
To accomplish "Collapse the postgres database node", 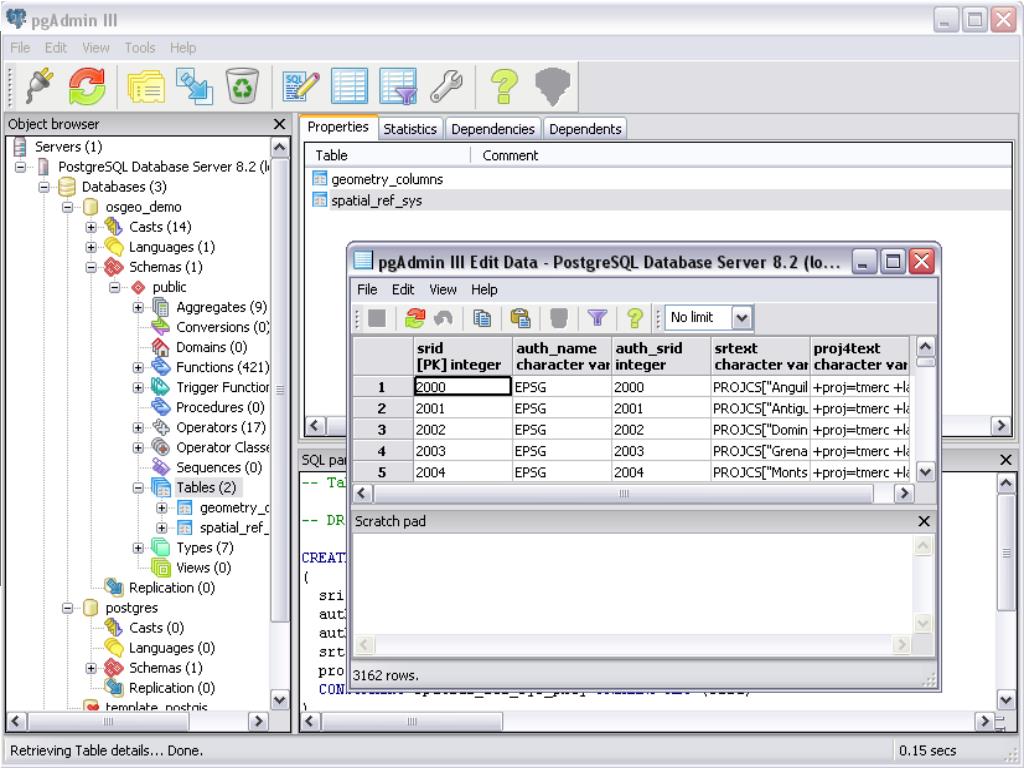I will click(x=67, y=608).
